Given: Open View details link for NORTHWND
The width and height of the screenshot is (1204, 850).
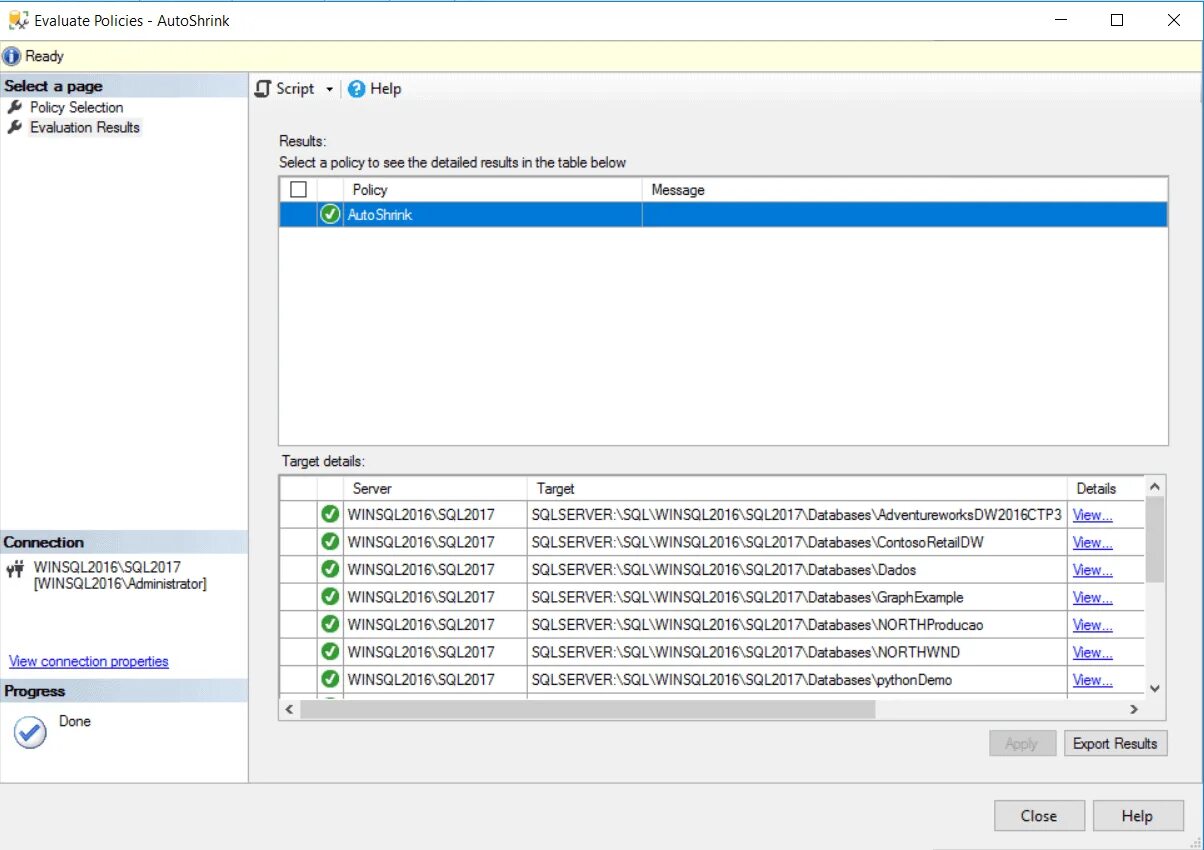Looking at the screenshot, I should [x=1092, y=652].
